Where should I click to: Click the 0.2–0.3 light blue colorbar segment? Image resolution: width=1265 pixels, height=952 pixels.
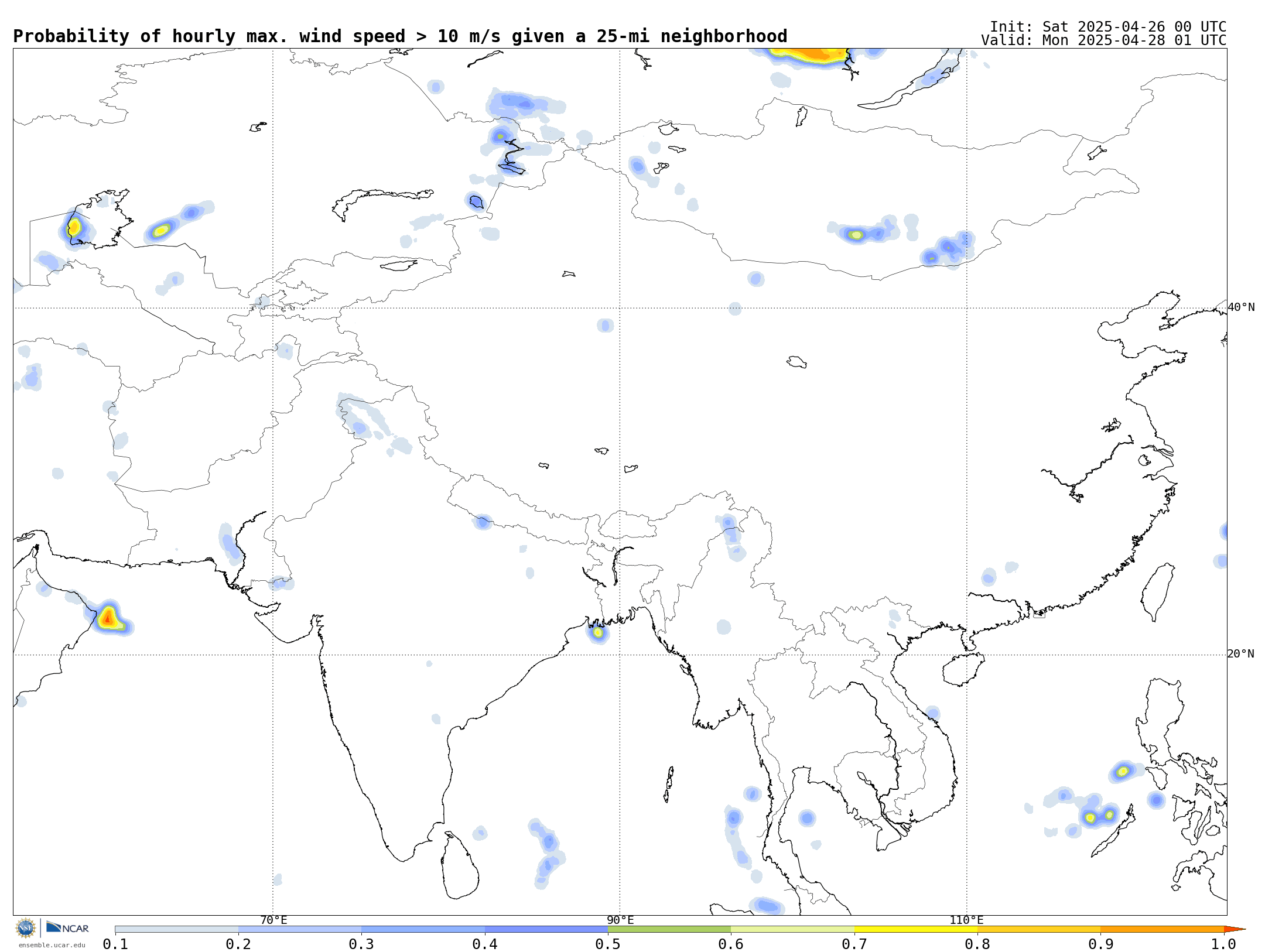pos(300,929)
